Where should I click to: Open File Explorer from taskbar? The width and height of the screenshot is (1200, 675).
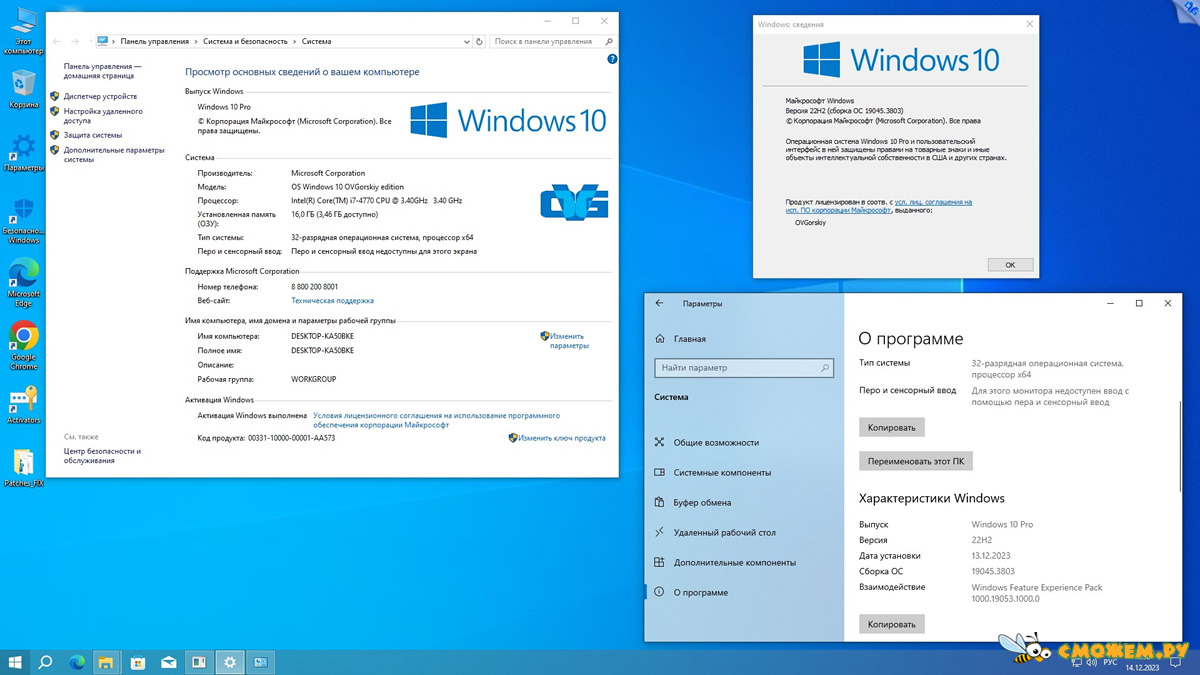(107, 662)
